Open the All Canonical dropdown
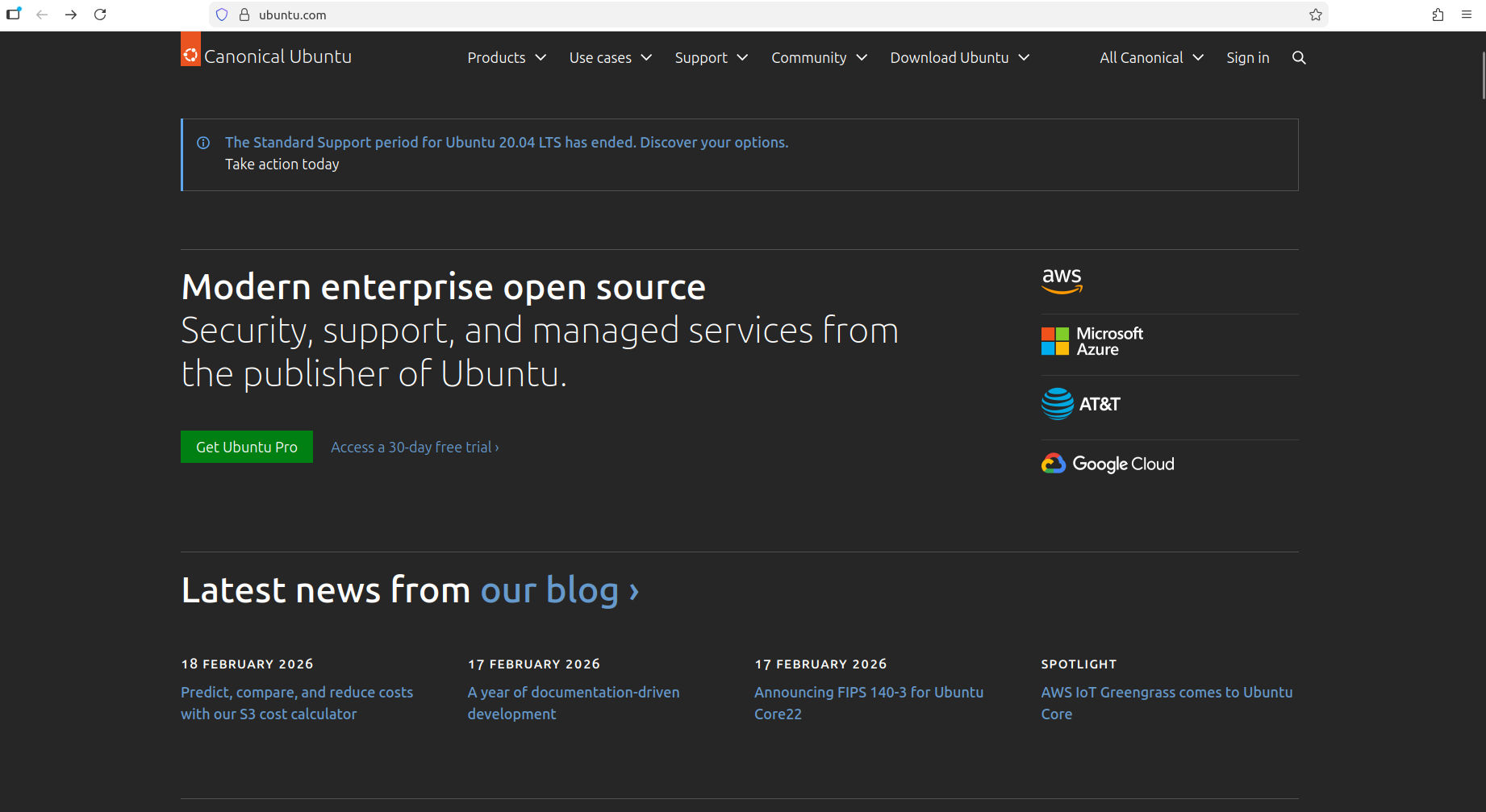Viewport: 1486px width, 812px height. click(1151, 57)
